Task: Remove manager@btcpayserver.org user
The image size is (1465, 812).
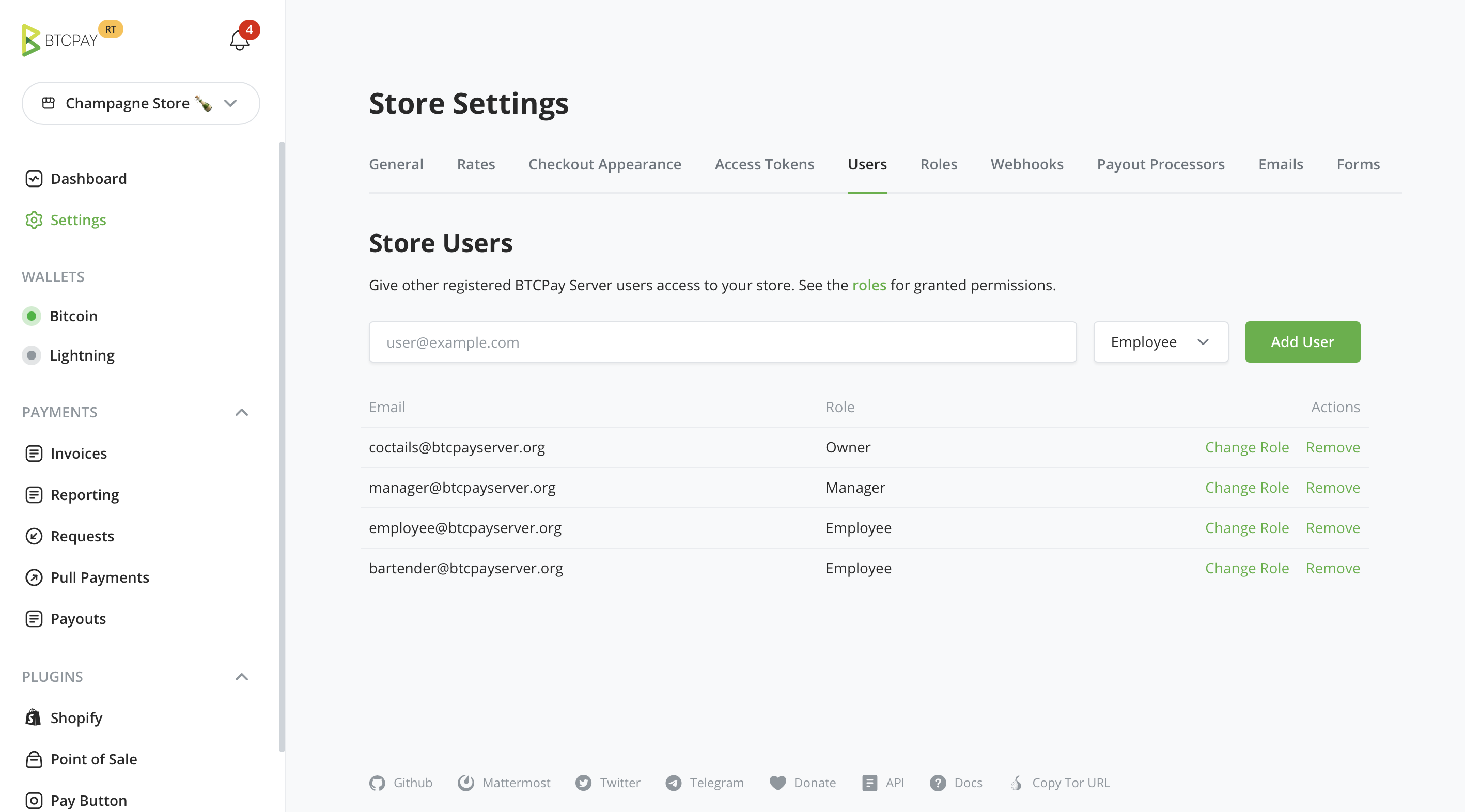Action: pyautogui.click(x=1333, y=488)
